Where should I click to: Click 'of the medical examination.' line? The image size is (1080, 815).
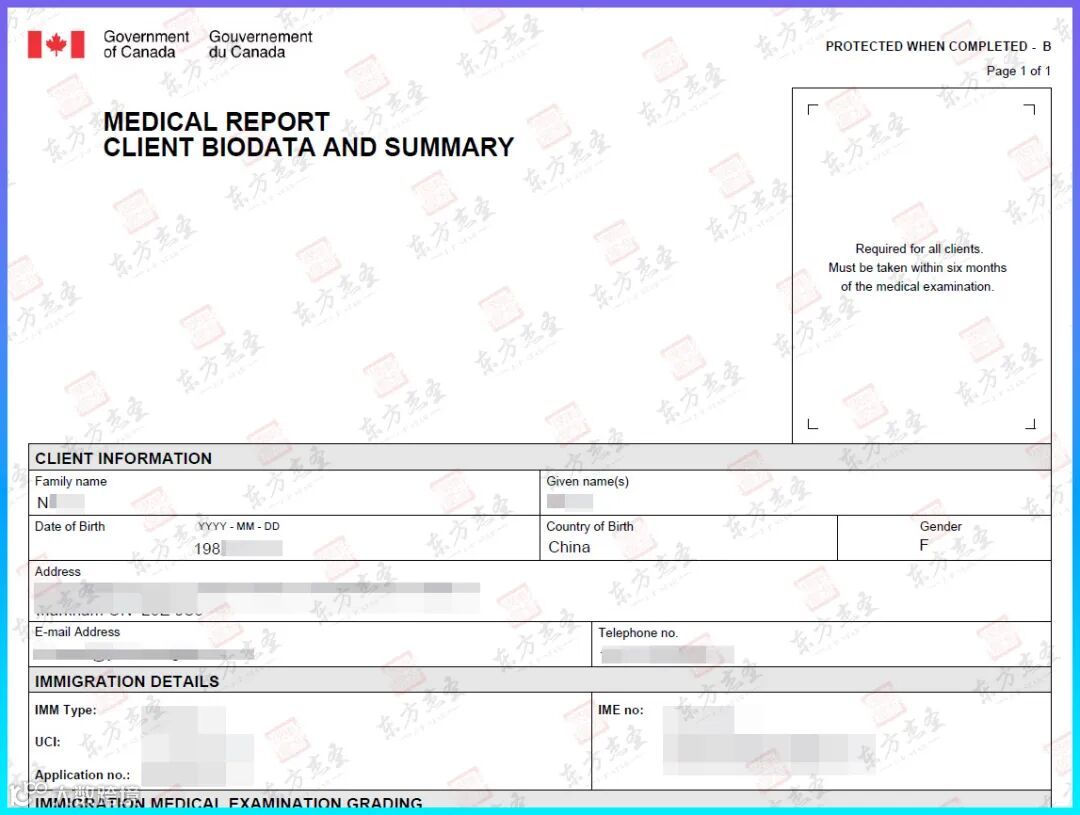pos(917,287)
